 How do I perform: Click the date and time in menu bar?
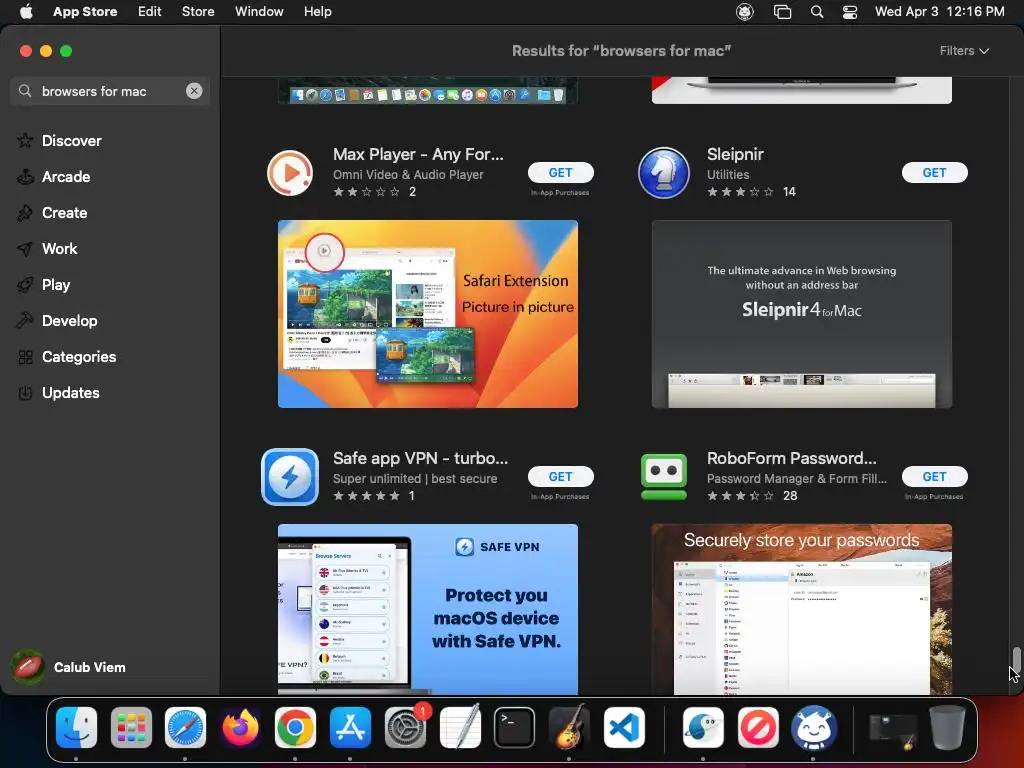click(x=940, y=12)
